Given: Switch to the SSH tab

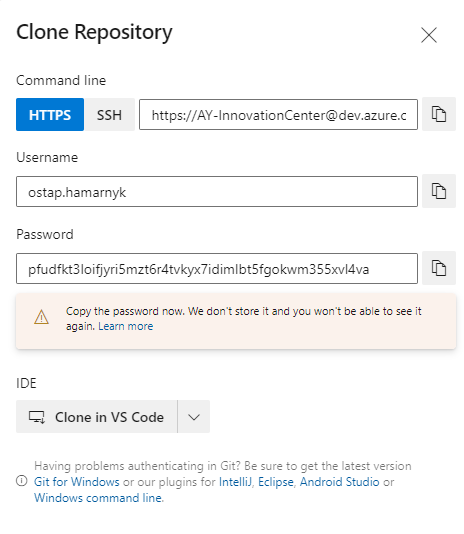Looking at the screenshot, I should coord(109,115).
